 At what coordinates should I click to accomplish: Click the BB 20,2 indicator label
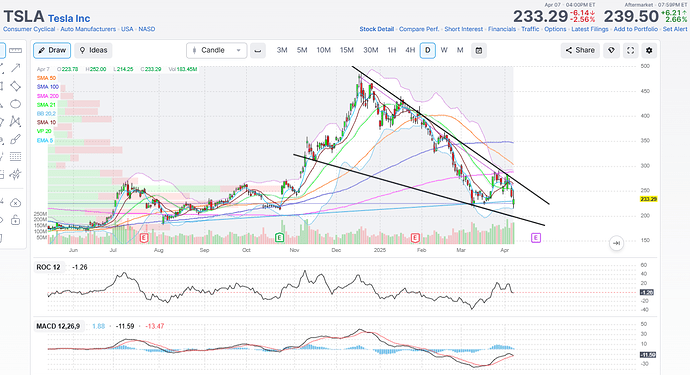pyautogui.click(x=46, y=114)
